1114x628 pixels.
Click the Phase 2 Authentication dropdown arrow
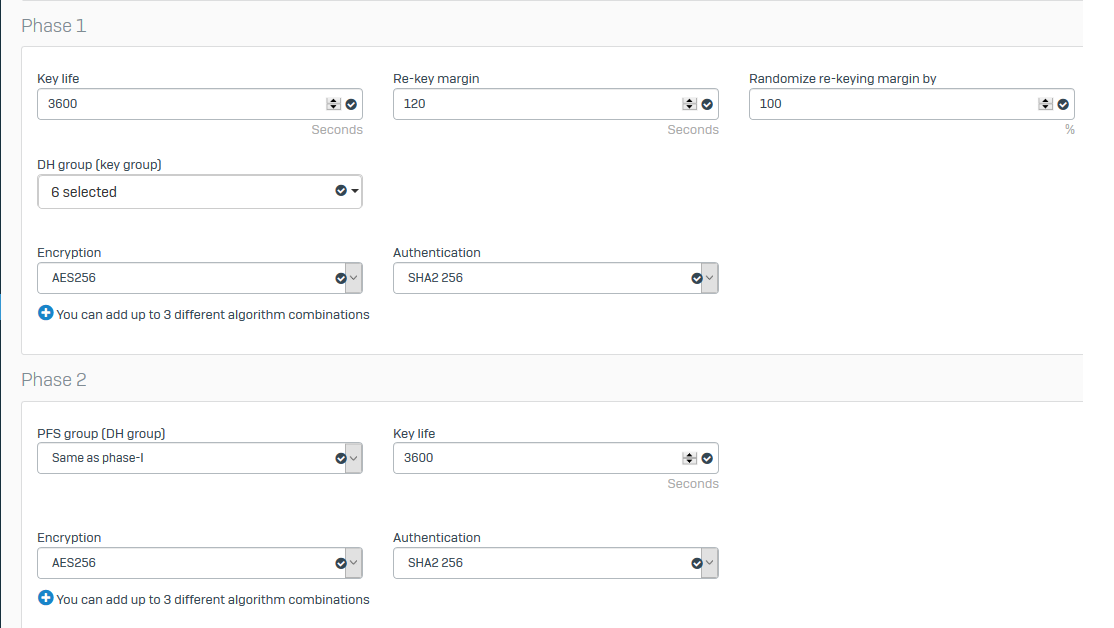click(710, 563)
